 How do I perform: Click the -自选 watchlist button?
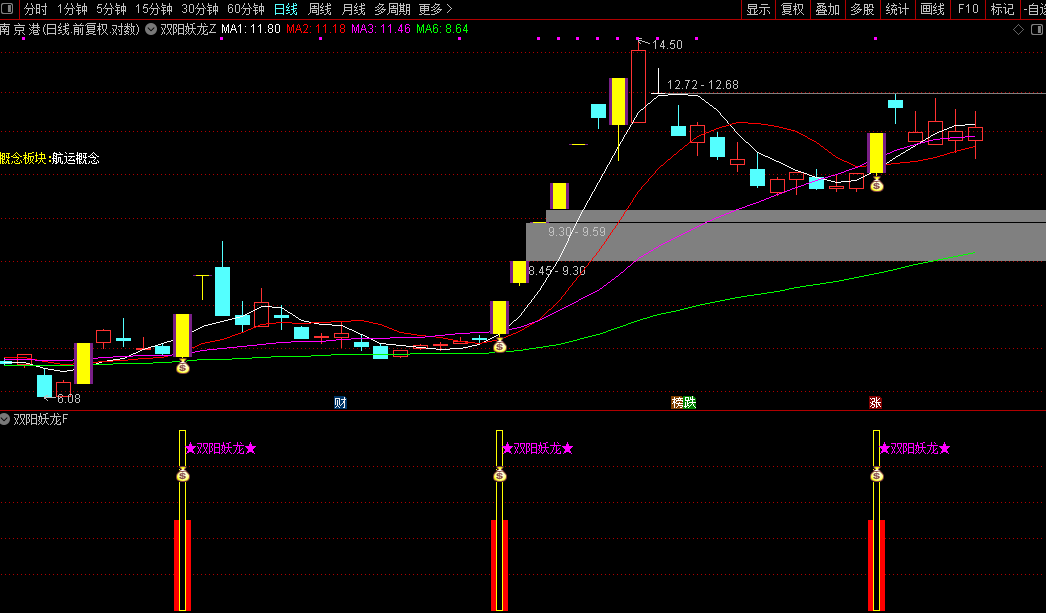pyautogui.click(x=1033, y=9)
